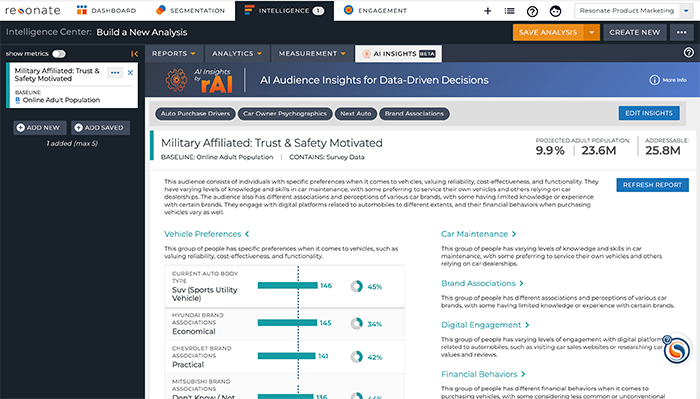The width and height of the screenshot is (700, 399).
Task: Click the Chevrolet Practical bar showing 141
Action: click(286, 356)
